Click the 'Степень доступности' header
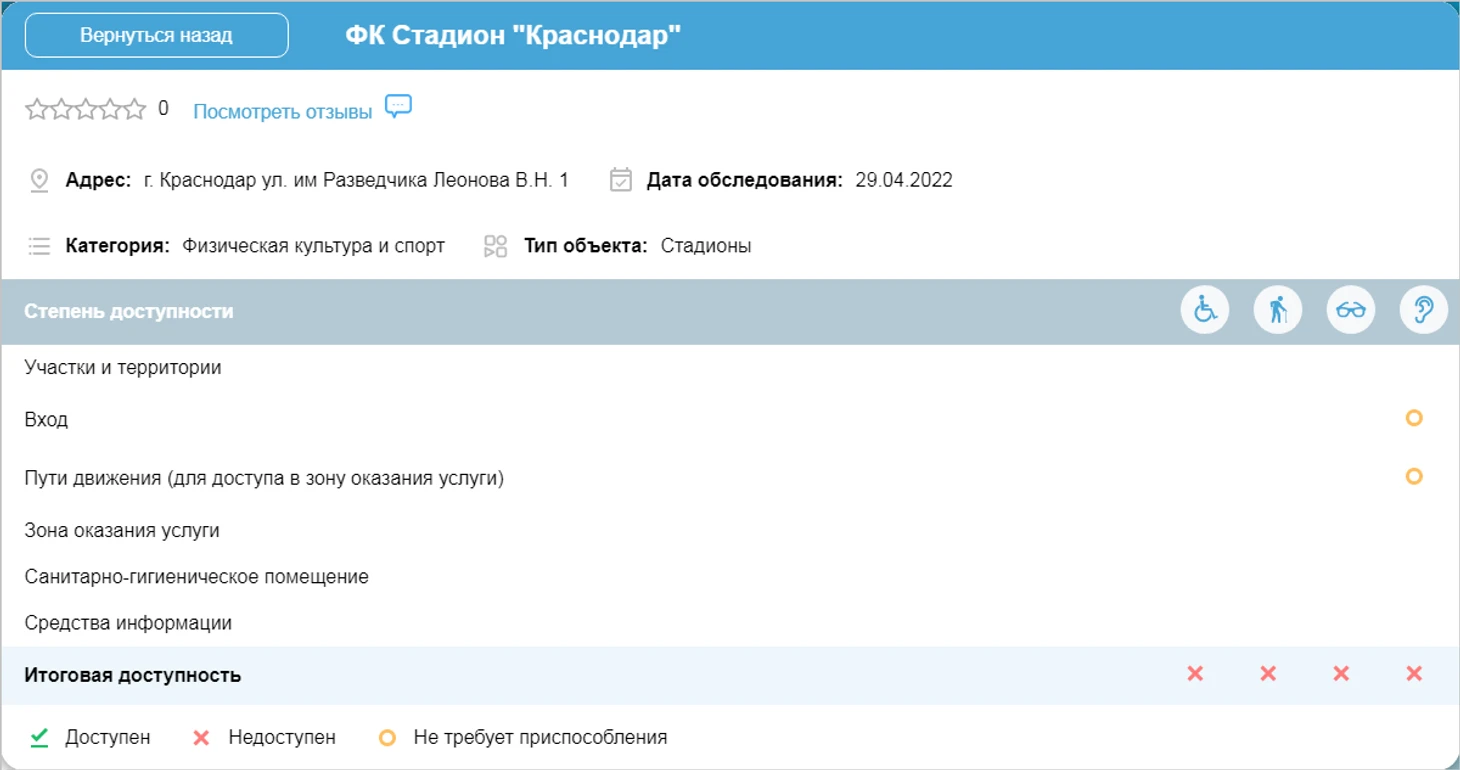 (129, 311)
